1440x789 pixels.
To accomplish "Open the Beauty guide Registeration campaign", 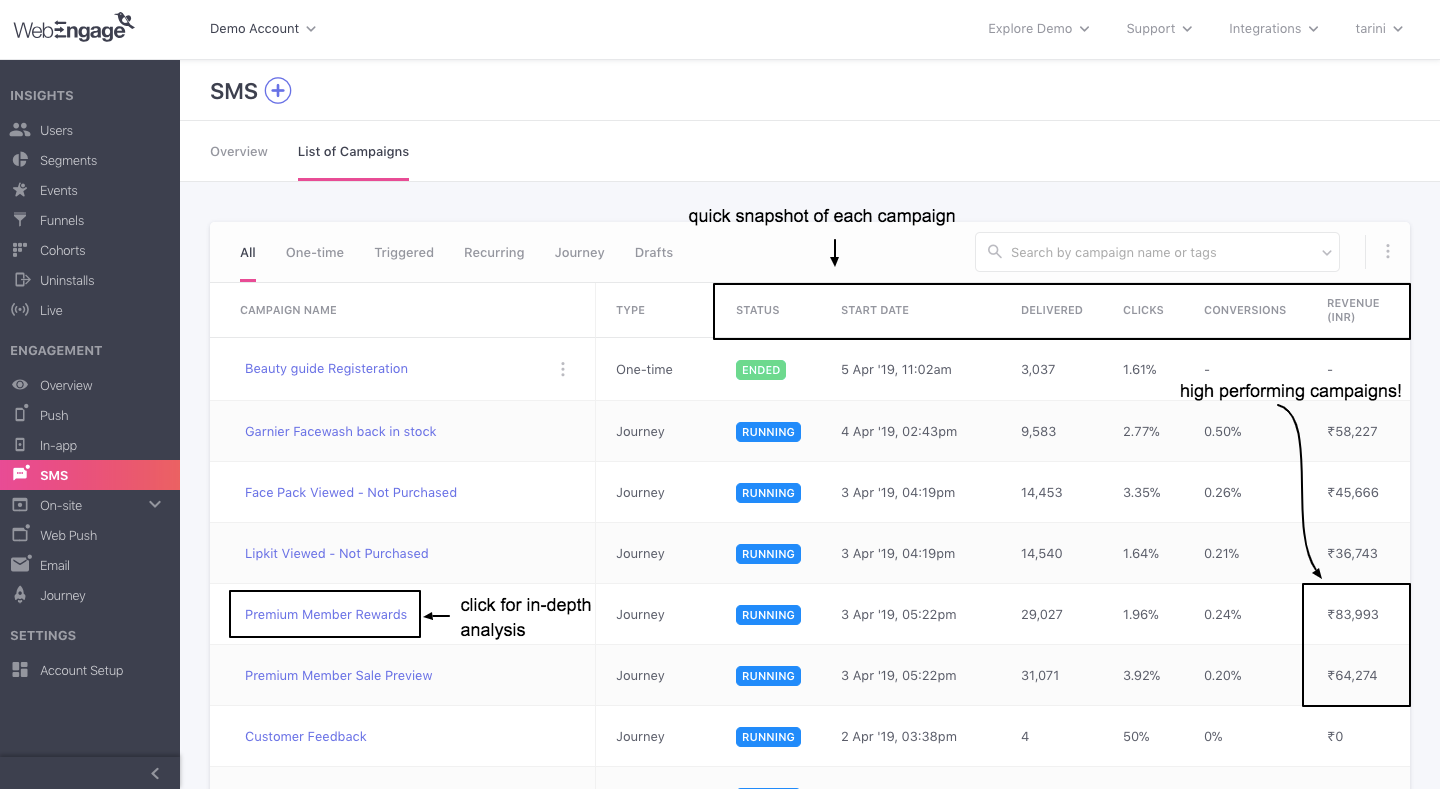I will tap(326, 368).
